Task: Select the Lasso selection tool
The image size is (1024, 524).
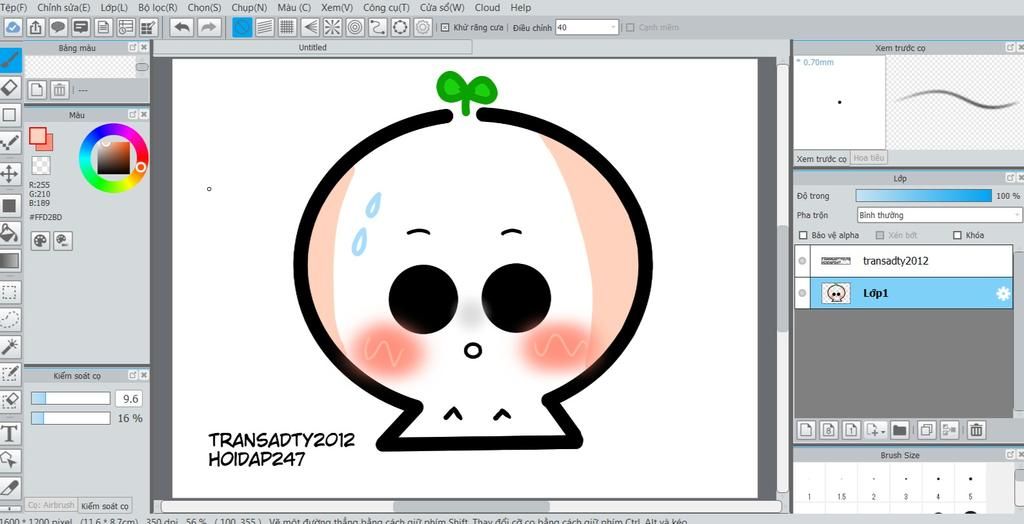Action: [10, 319]
